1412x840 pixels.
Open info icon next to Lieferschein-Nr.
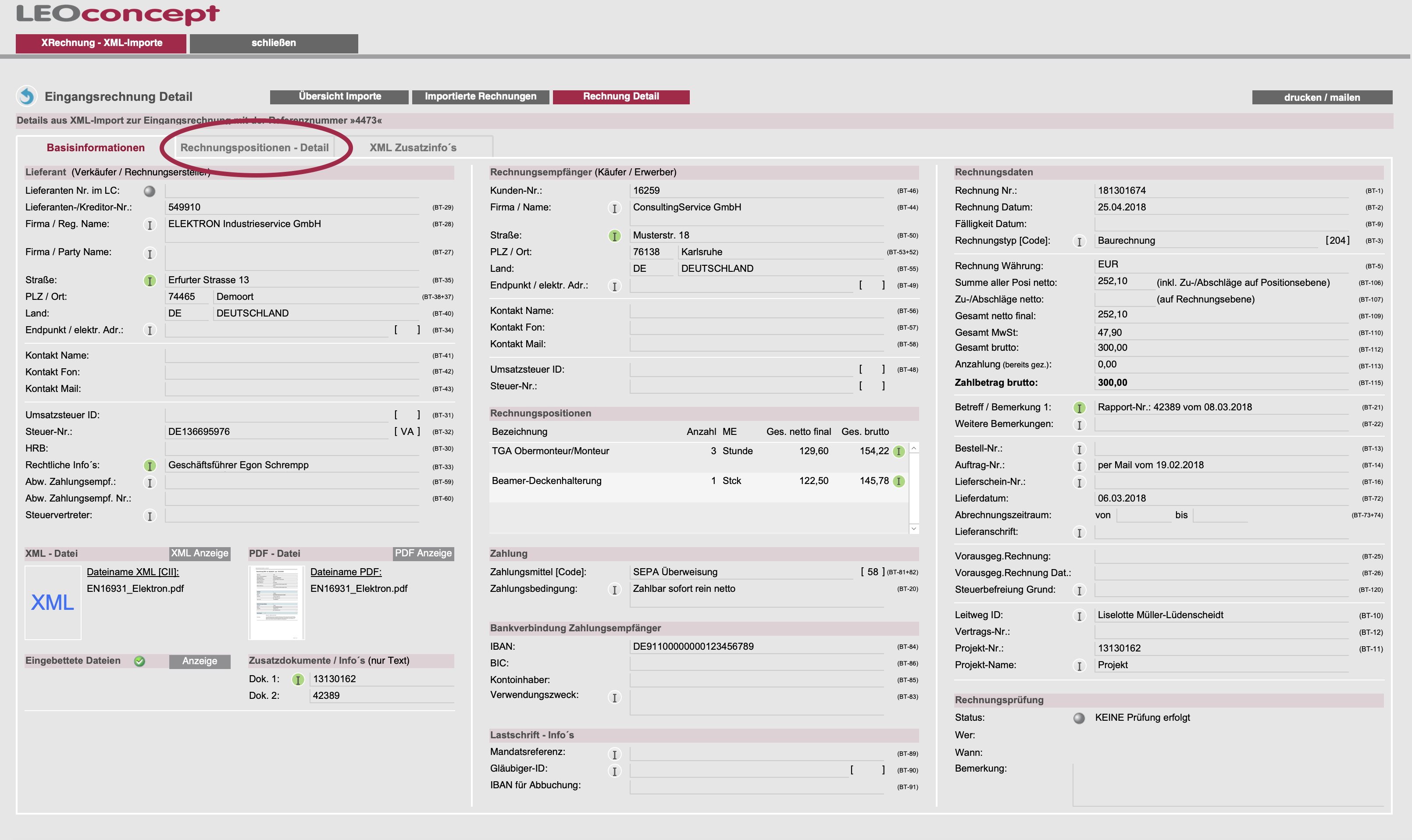coord(1079,483)
